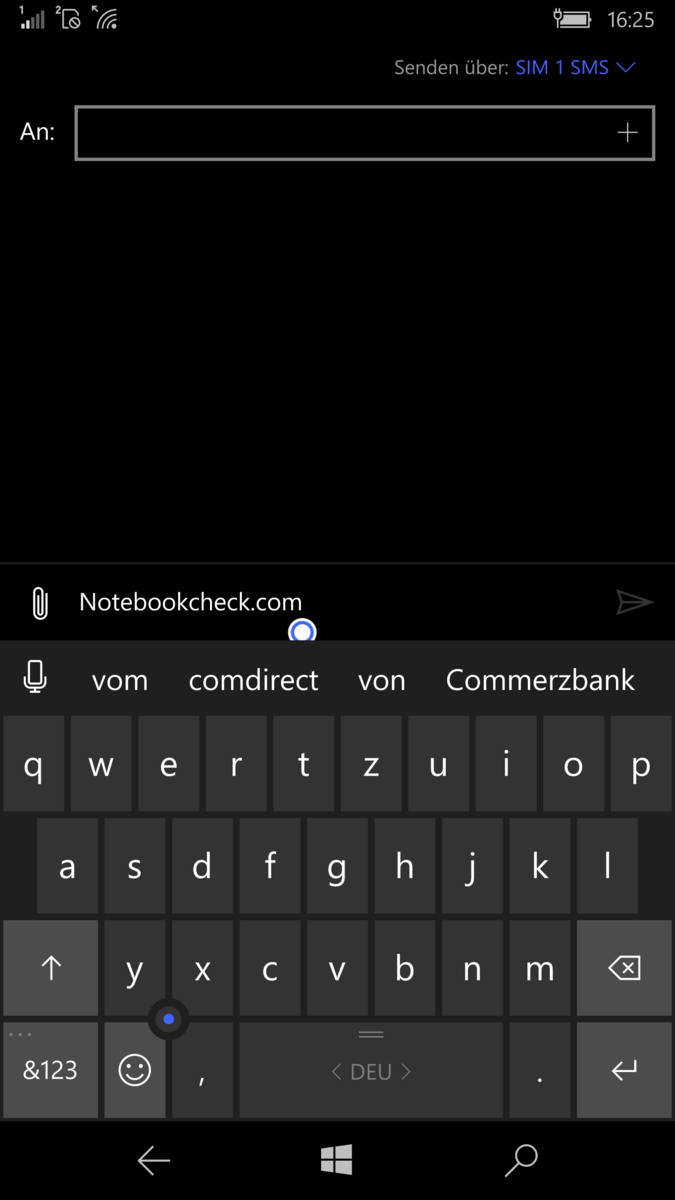Screen dimensions: 675x1200
Task: Choose the suggestion 'comdirect'
Action: 253,680
